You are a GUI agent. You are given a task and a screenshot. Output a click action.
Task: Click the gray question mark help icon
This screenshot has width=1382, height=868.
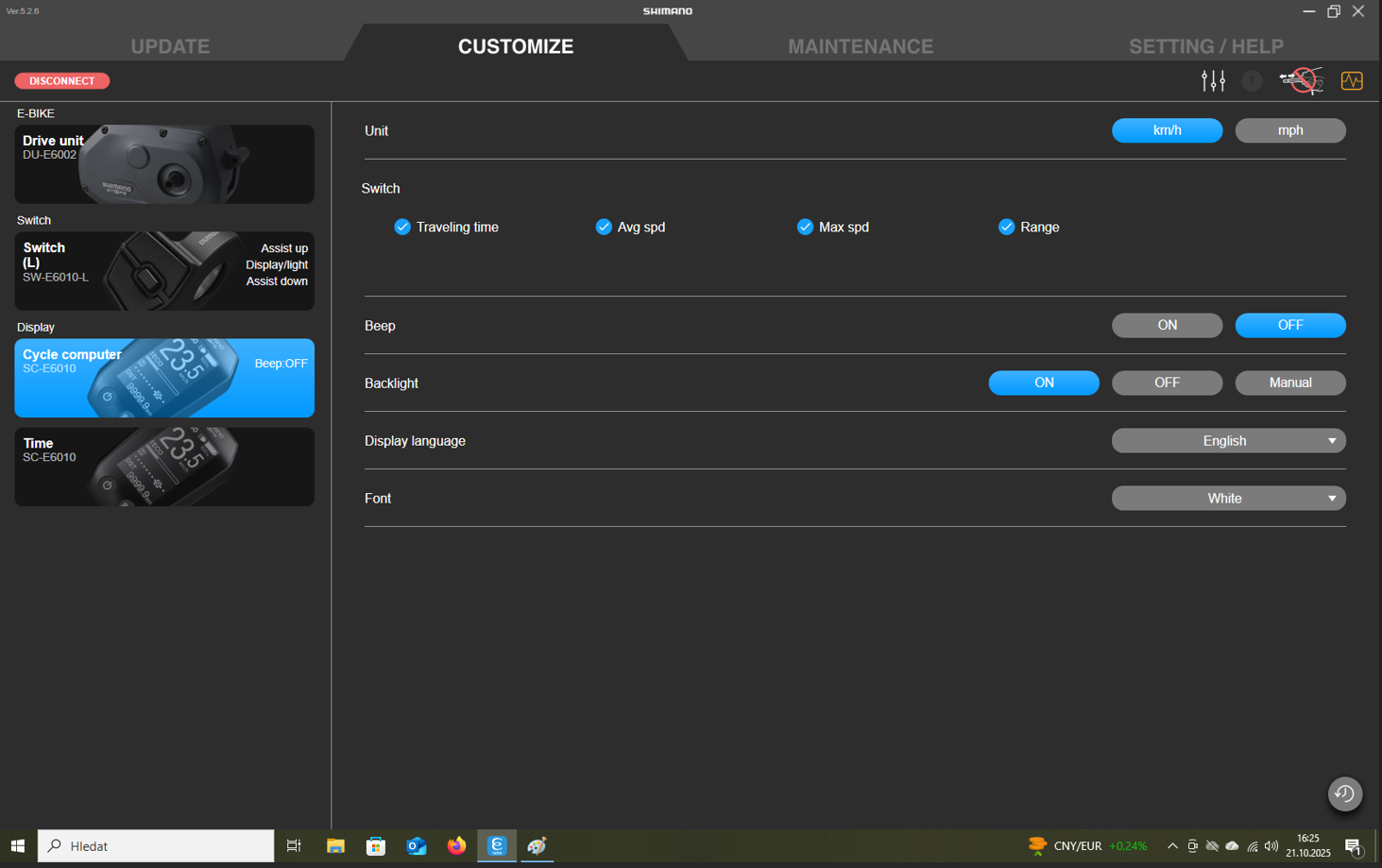pyautogui.click(x=1252, y=81)
